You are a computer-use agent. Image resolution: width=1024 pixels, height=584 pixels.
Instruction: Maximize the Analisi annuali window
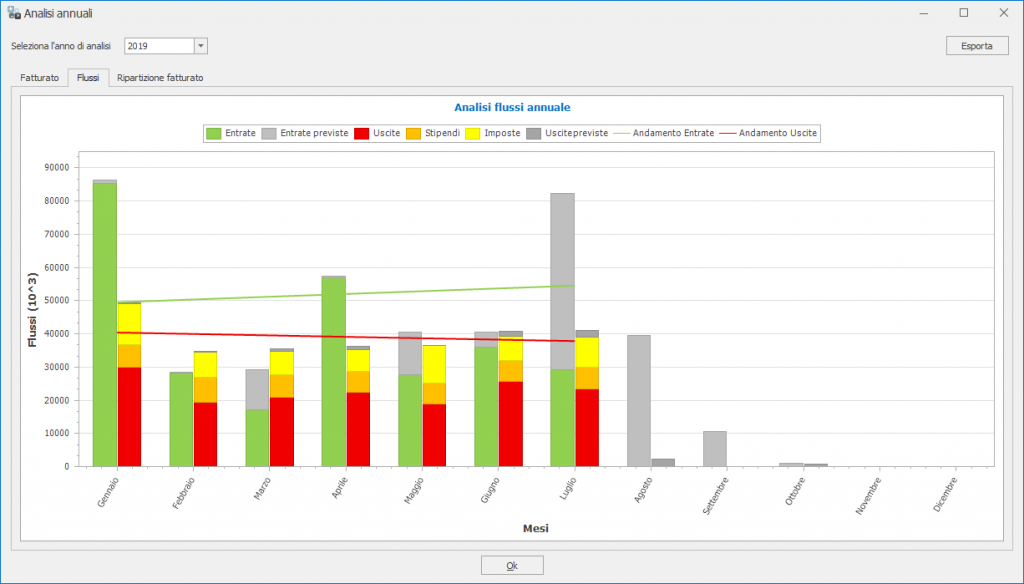pos(963,13)
